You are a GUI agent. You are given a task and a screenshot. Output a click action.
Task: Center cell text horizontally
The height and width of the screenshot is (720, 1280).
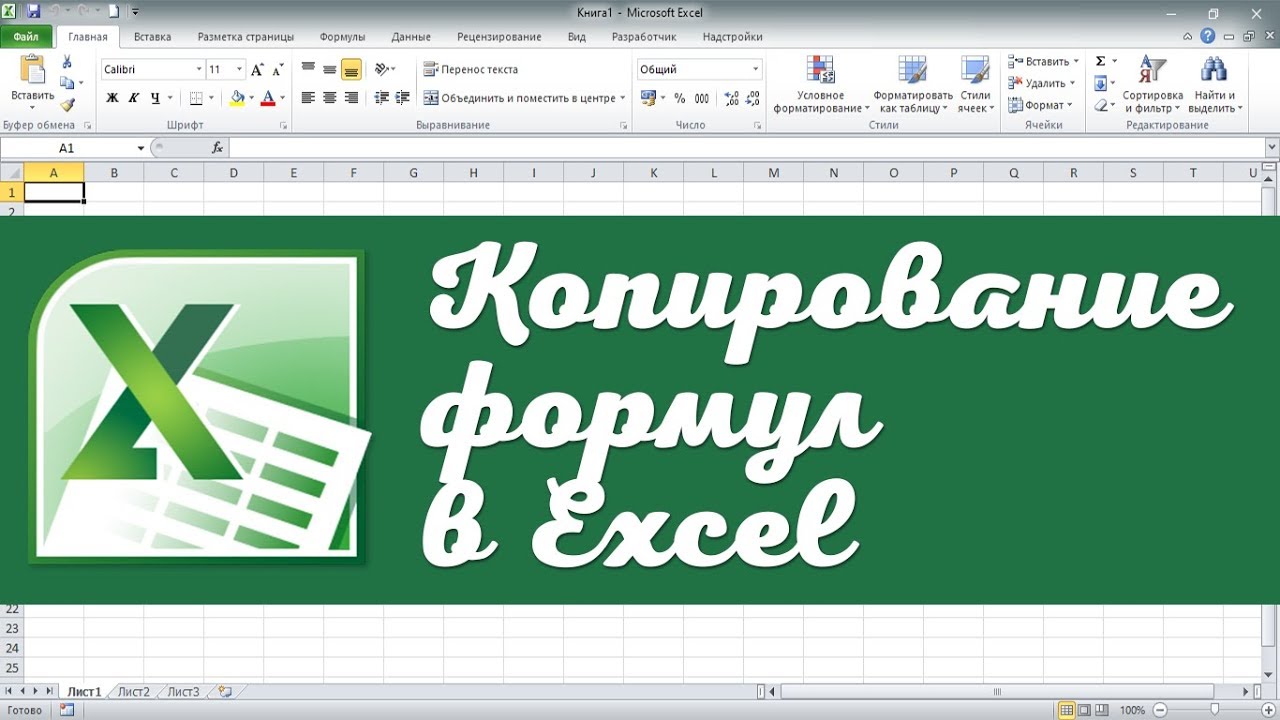point(329,98)
